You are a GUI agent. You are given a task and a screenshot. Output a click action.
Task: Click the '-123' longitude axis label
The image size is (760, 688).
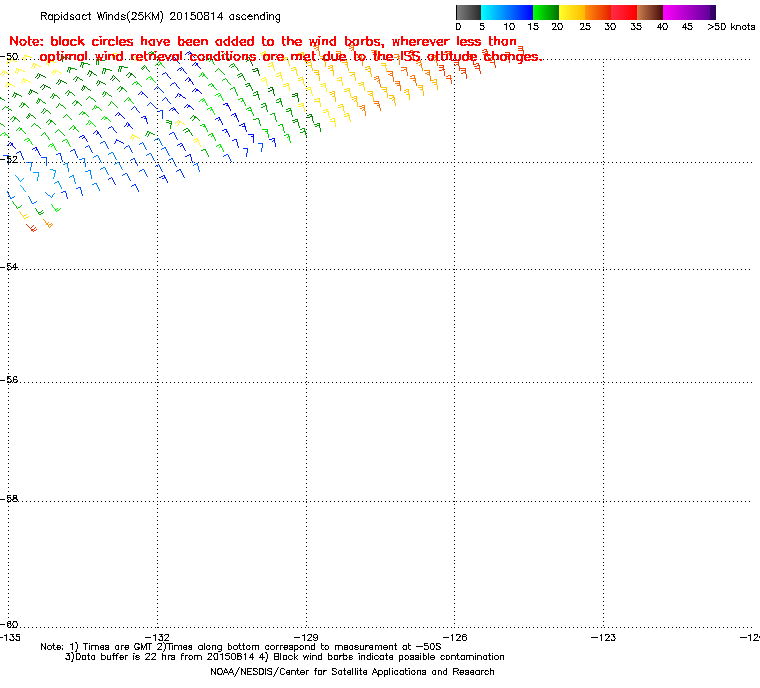click(603, 637)
